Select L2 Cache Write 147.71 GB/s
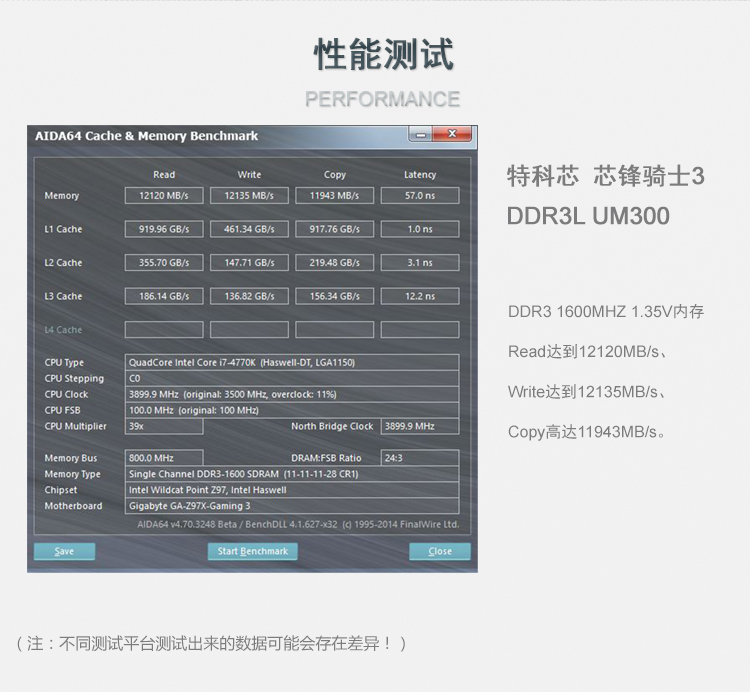The image size is (750, 692). pyautogui.click(x=249, y=263)
